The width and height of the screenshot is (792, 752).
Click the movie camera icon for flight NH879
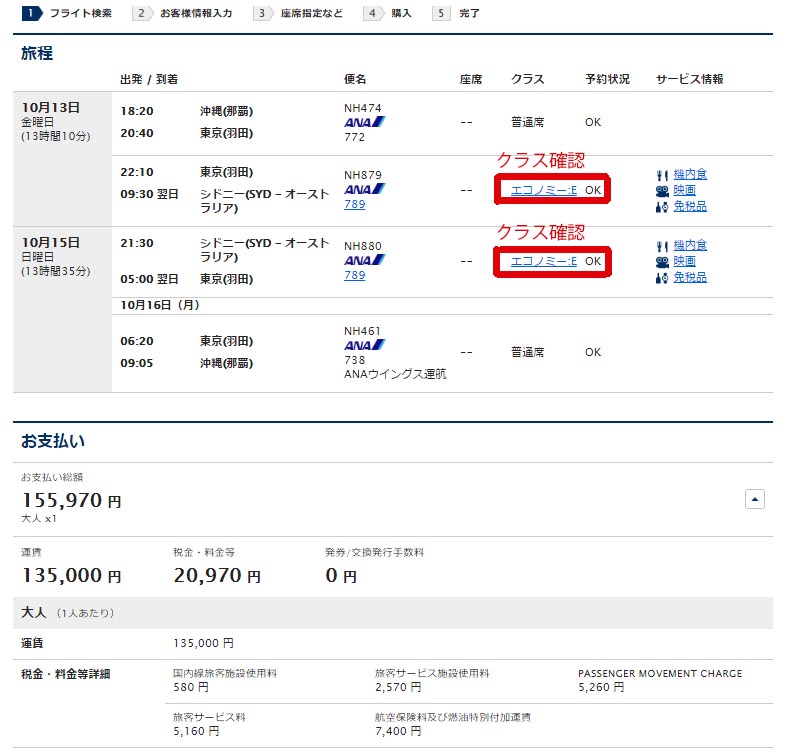pos(661,190)
